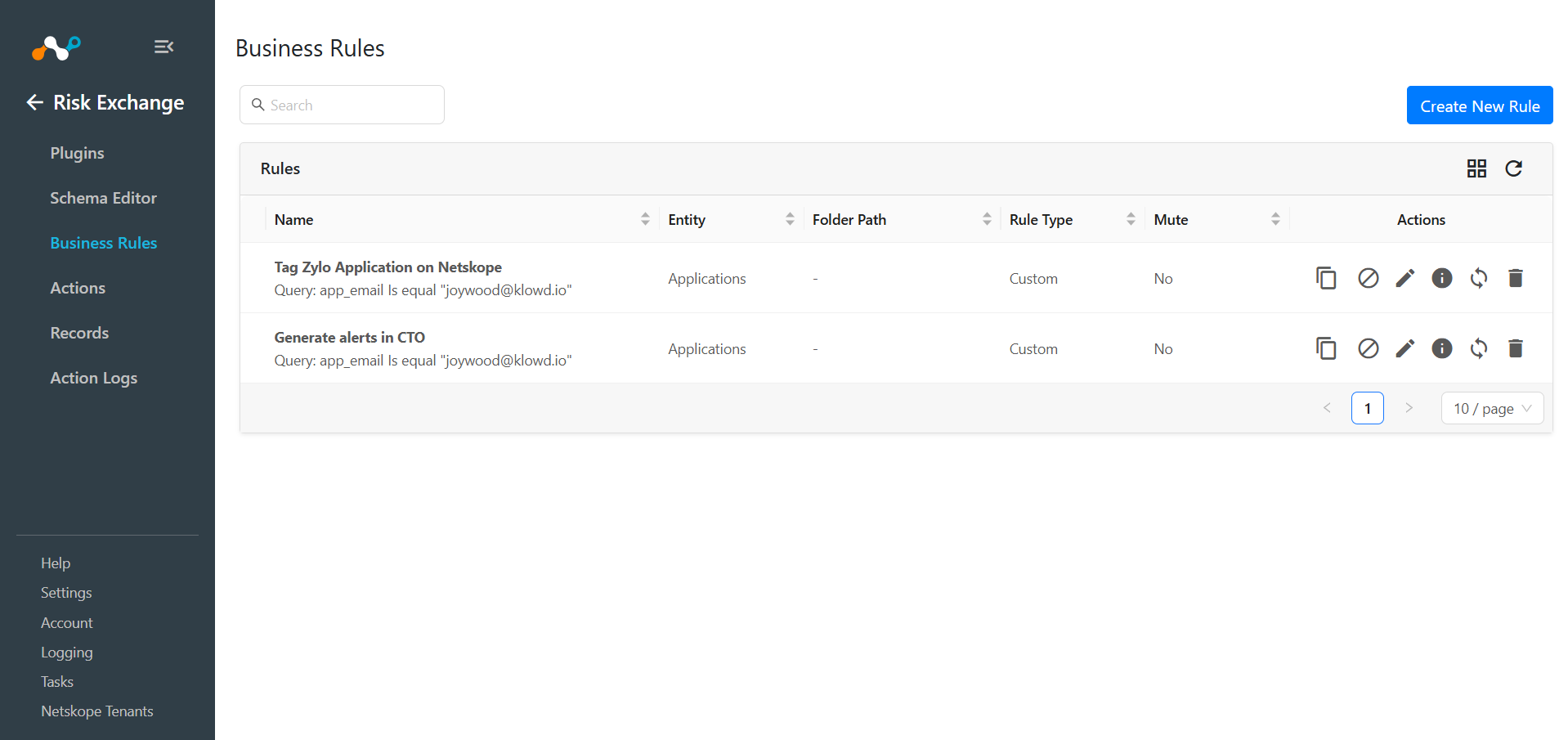Sync the Tag Zylo Application rule

coord(1479,278)
